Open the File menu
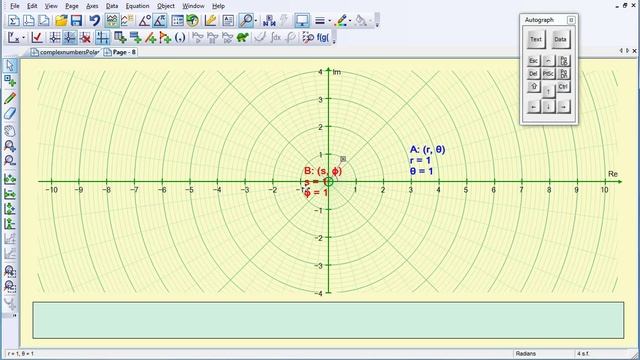 (x=14, y=6)
